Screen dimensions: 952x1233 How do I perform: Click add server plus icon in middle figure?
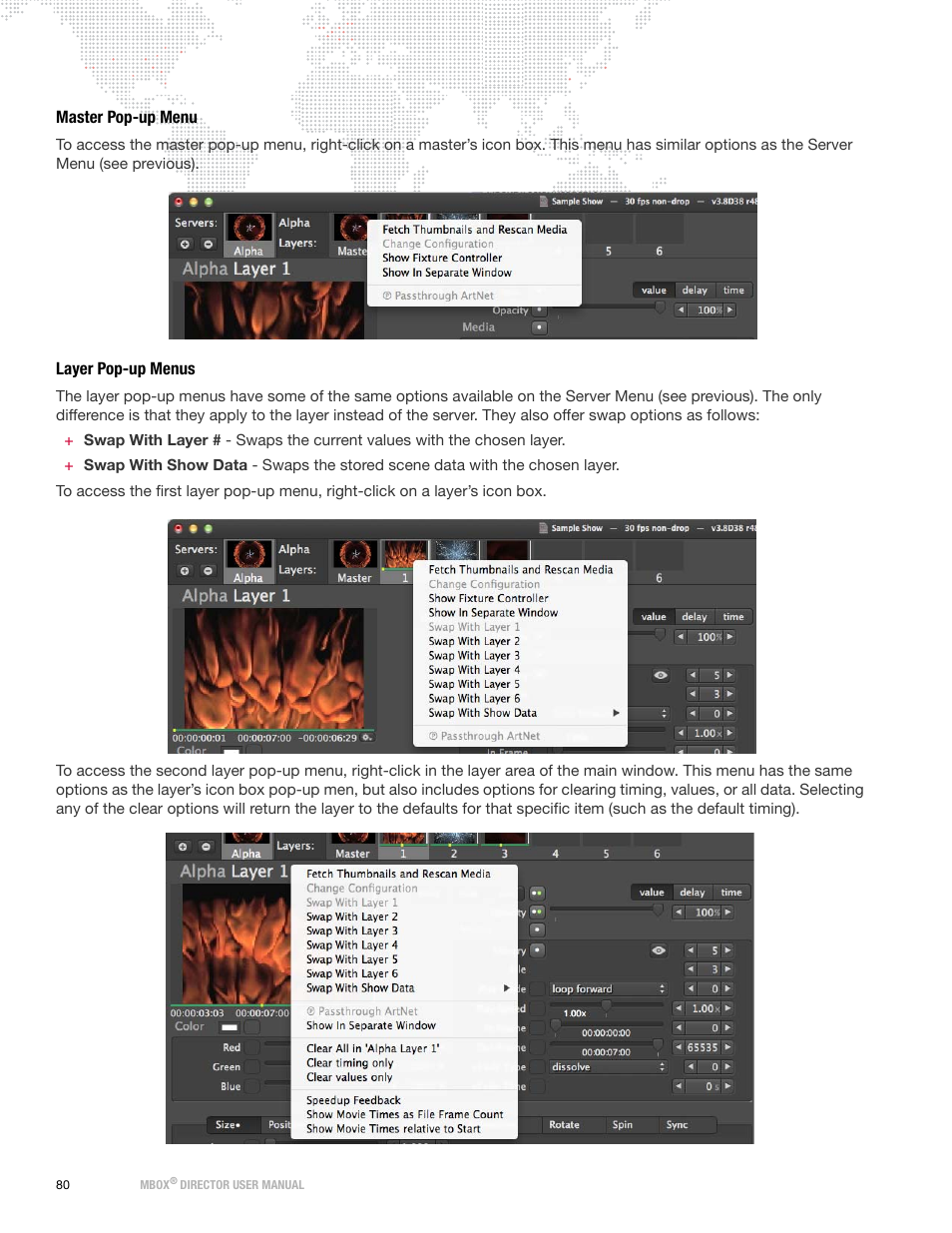pos(185,571)
